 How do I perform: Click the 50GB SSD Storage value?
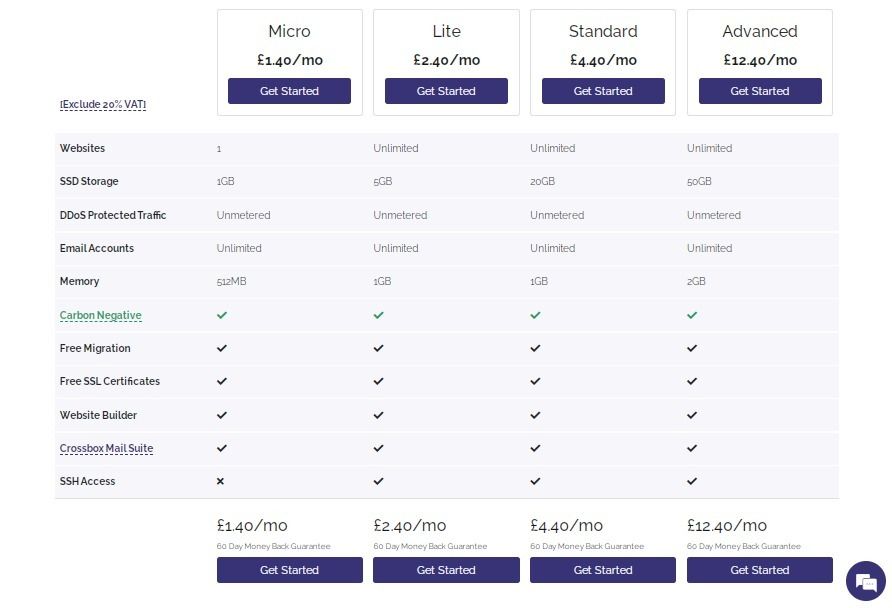(699, 181)
